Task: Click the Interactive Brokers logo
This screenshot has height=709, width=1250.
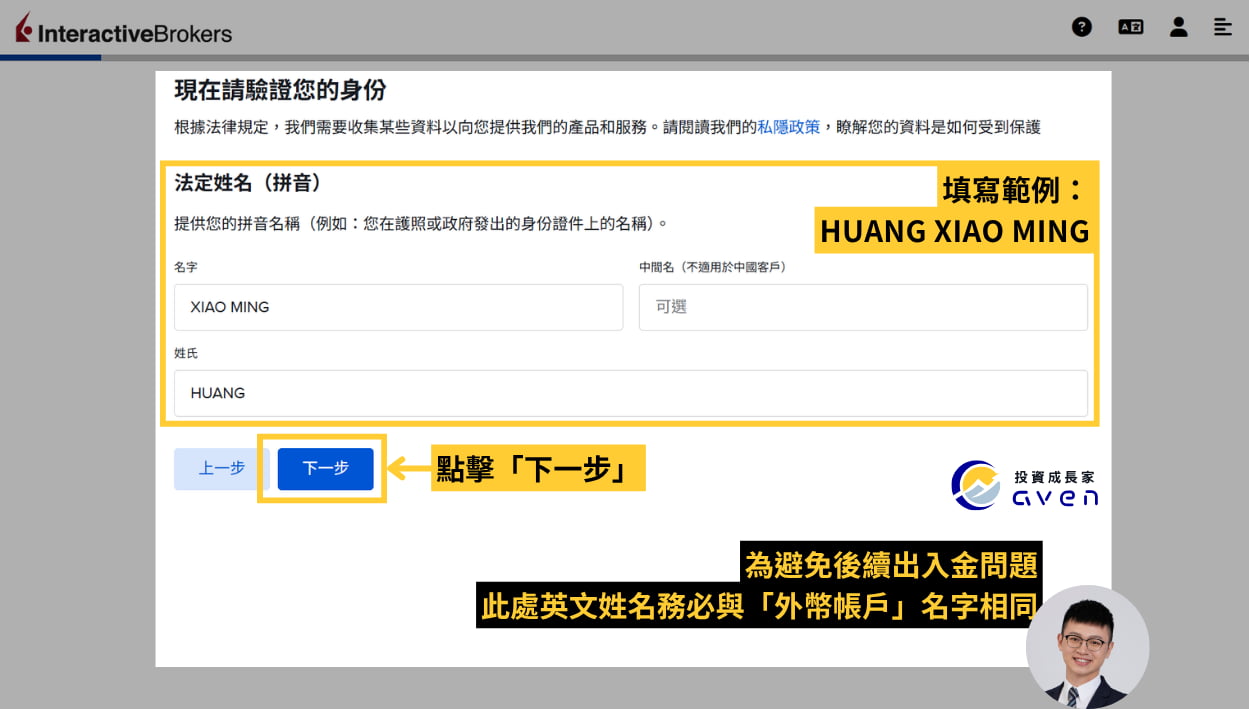Action: [123, 29]
